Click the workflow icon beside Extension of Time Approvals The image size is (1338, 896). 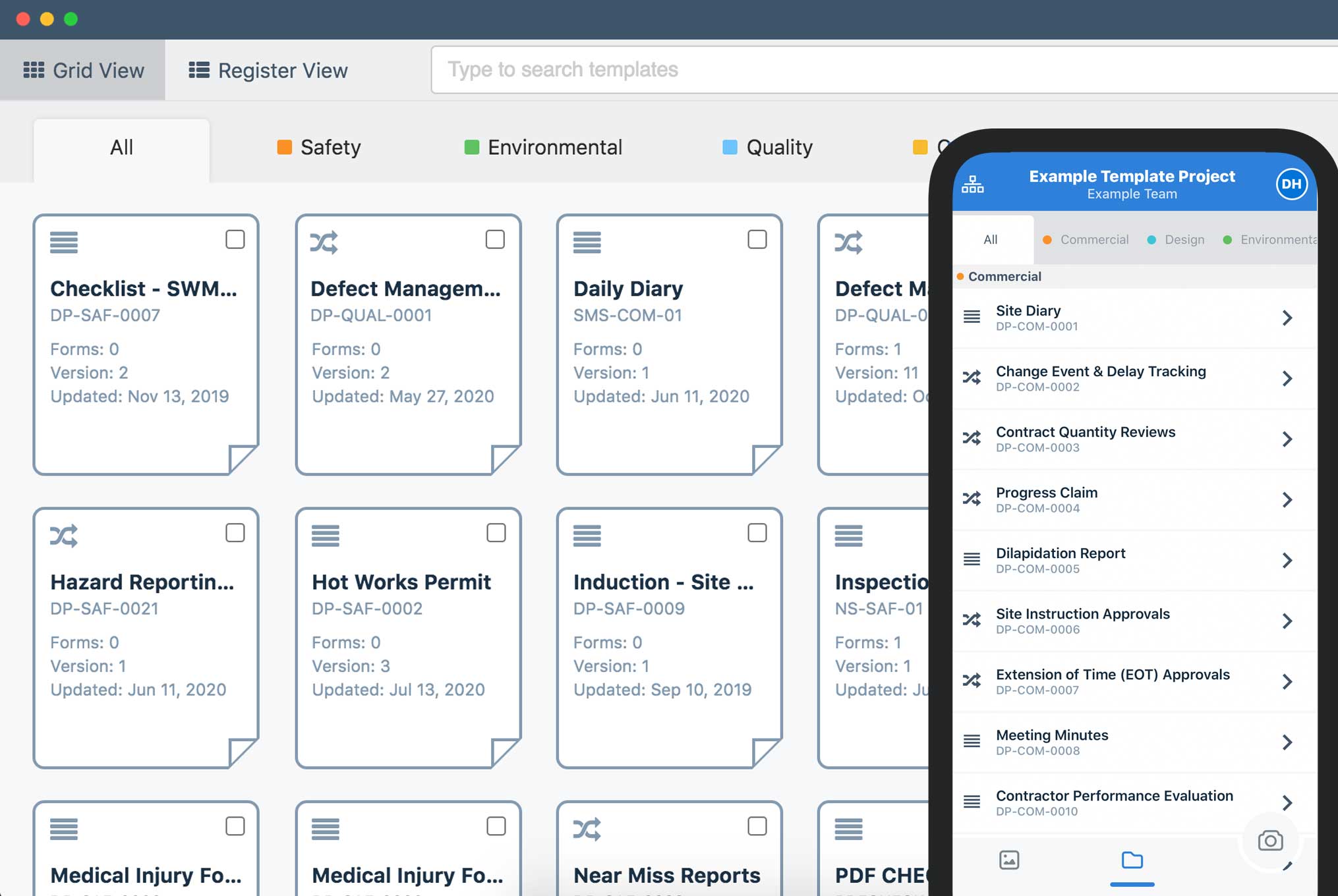972,681
